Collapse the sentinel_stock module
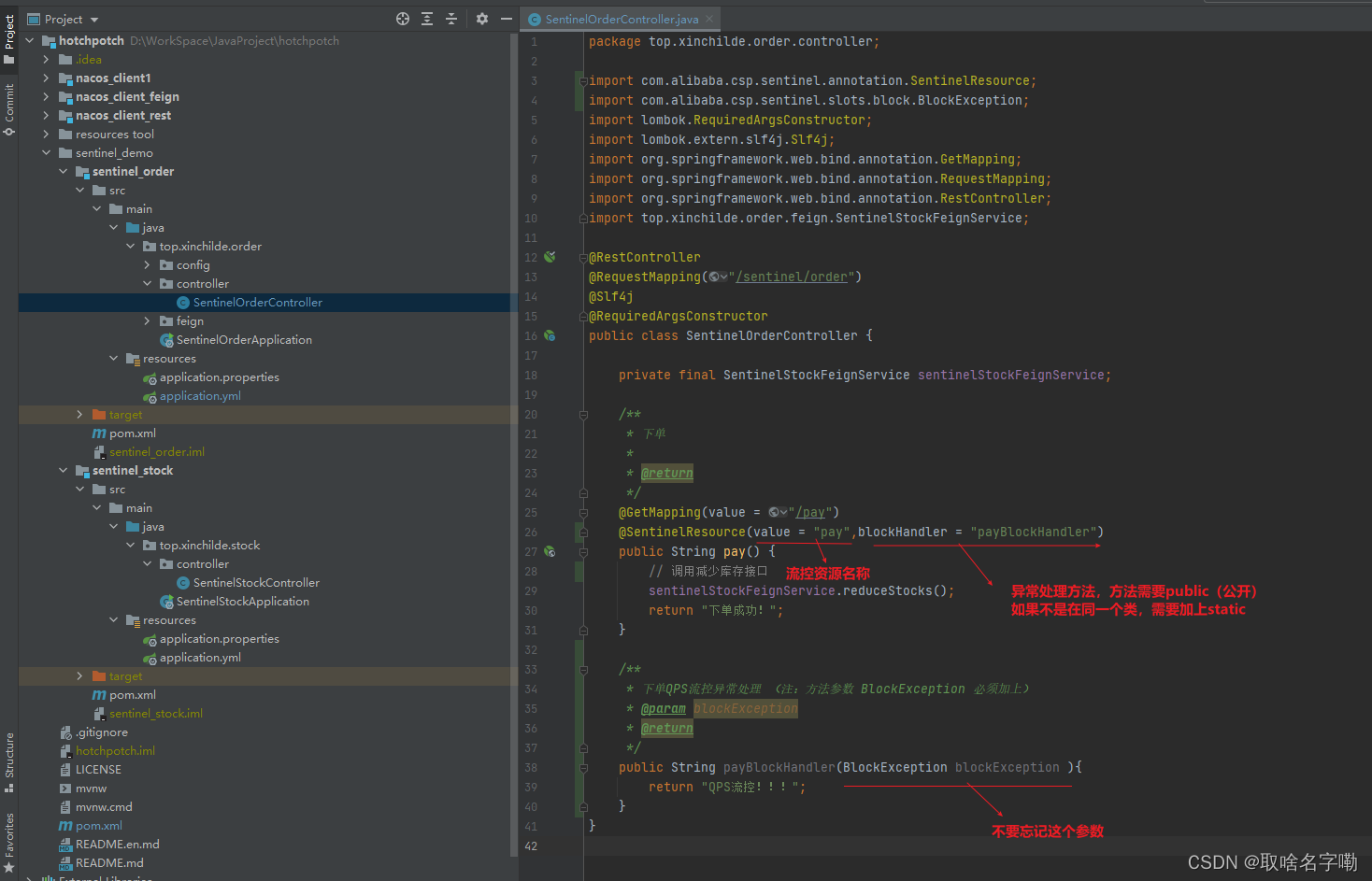 [x=63, y=471]
